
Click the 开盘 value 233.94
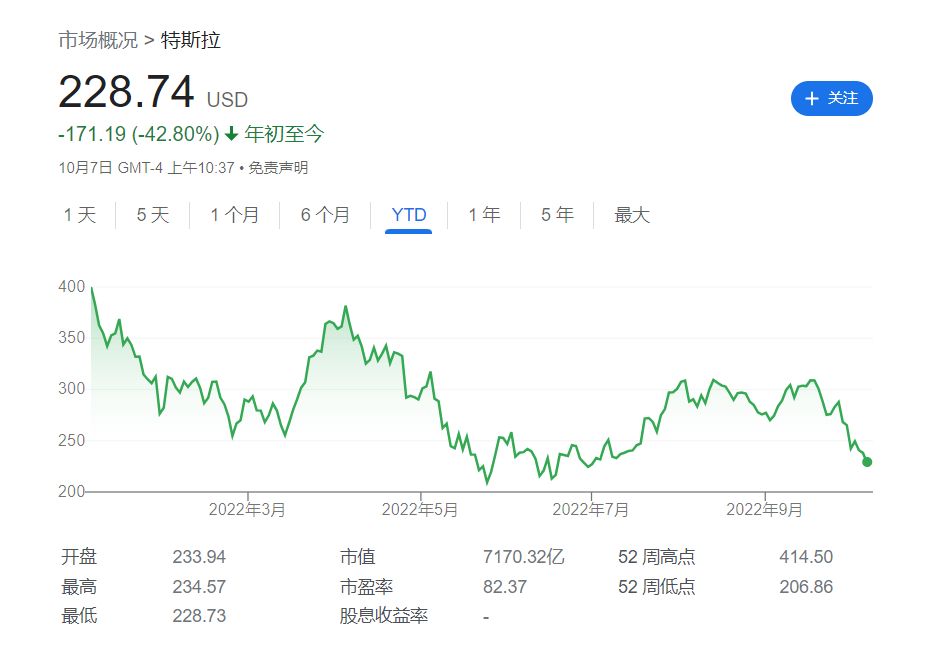pos(199,557)
